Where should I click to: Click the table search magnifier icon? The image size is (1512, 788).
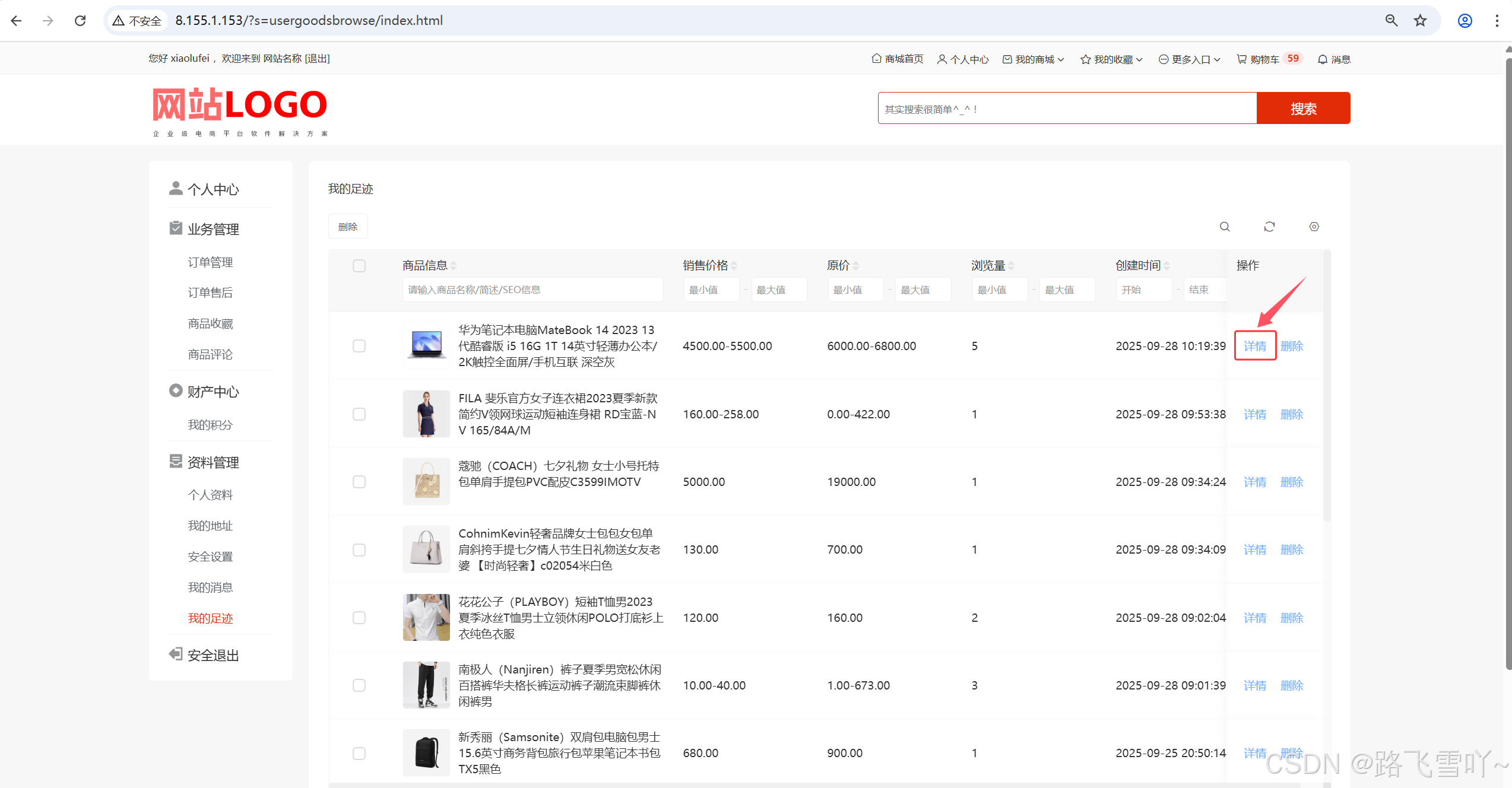[1224, 227]
